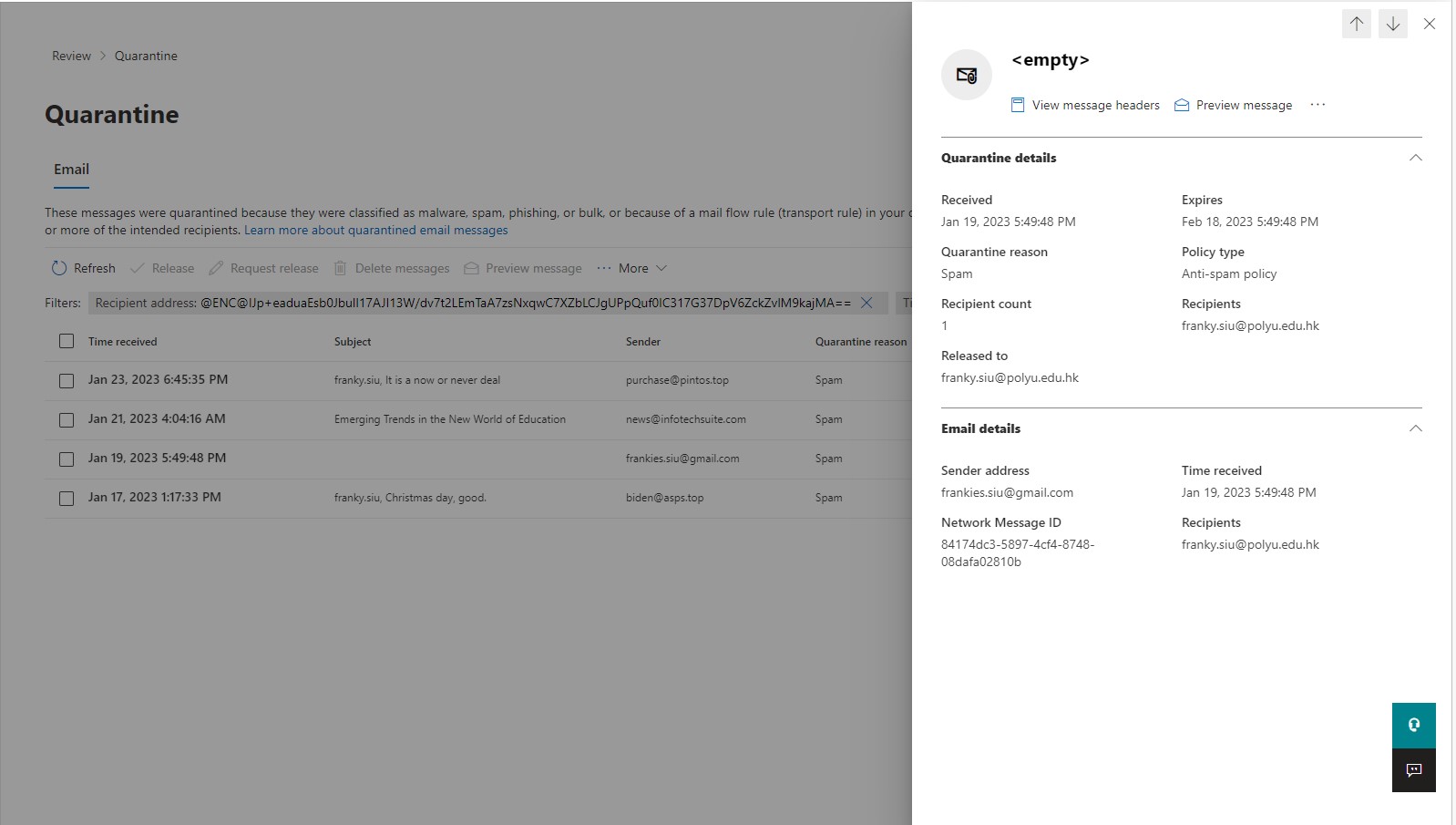Click sender frankies.siu@gmail.com in the list
The width and height of the screenshot is (1456, 825).
click(682, 459)
